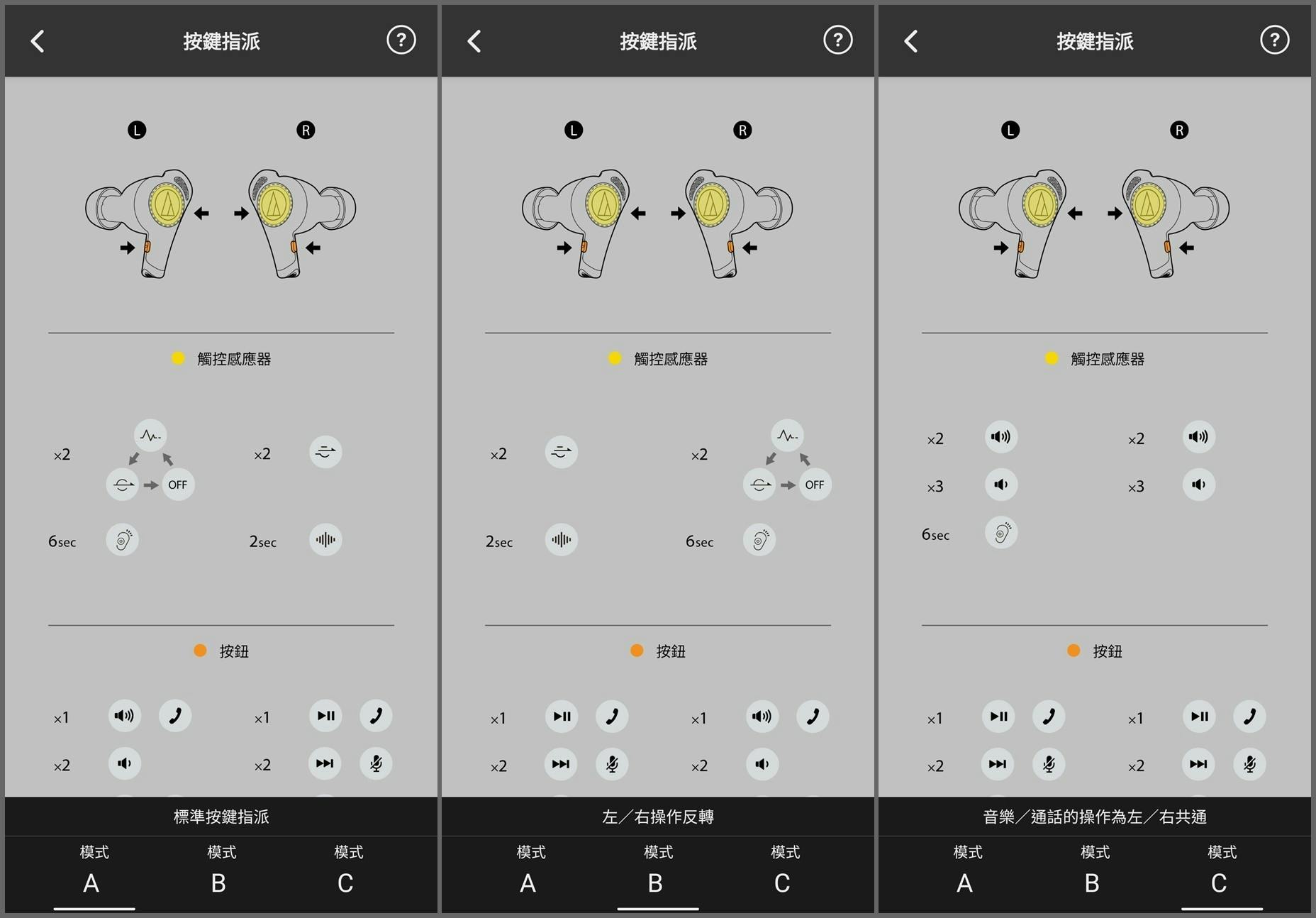Tap right ×3 volume down icon in right panel
The image size is (1316, 918).
[x=1198, y=485]
